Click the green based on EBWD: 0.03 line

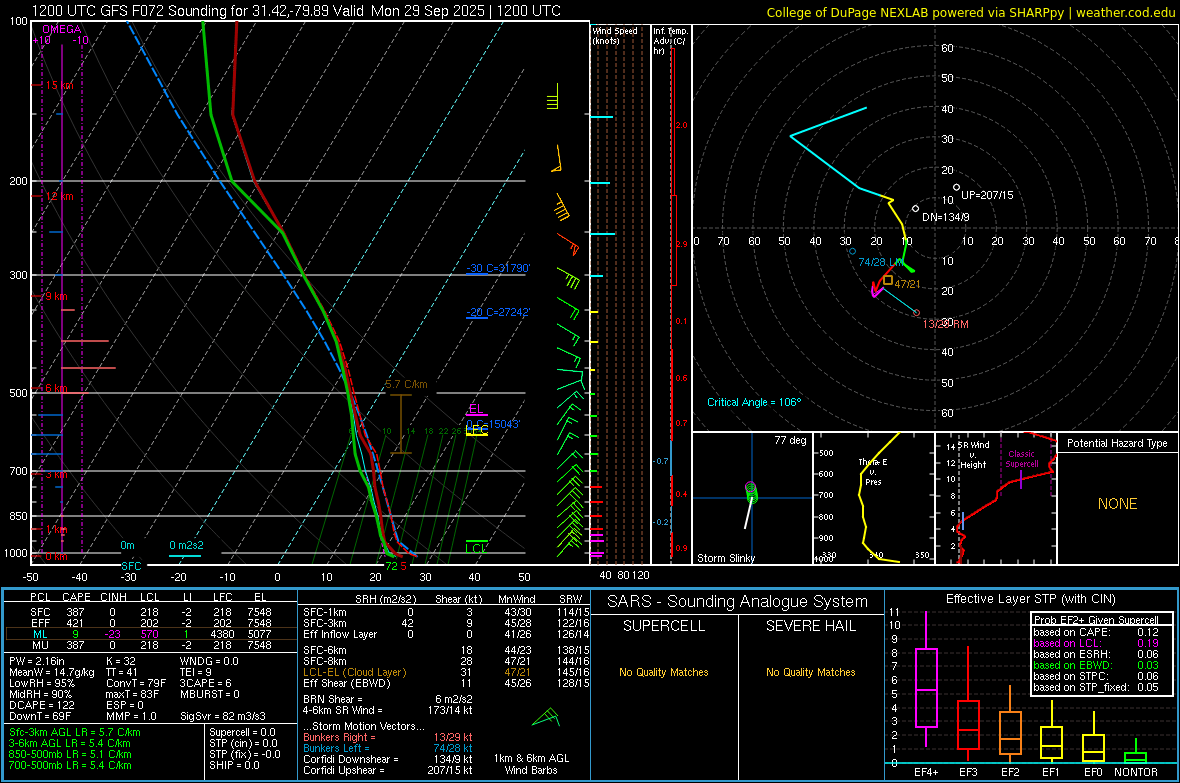(1096, 665)
